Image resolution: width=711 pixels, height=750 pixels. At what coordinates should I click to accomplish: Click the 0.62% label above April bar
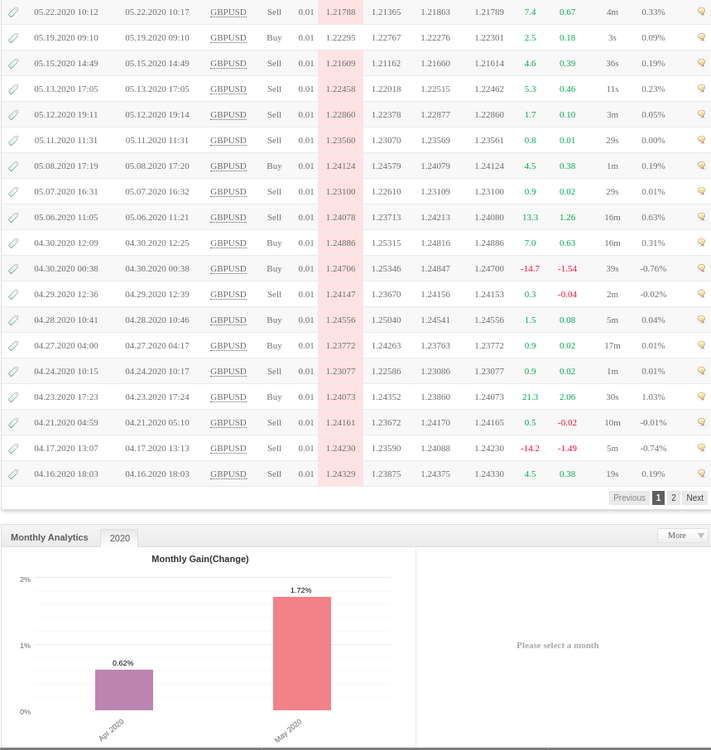point(123,663)
